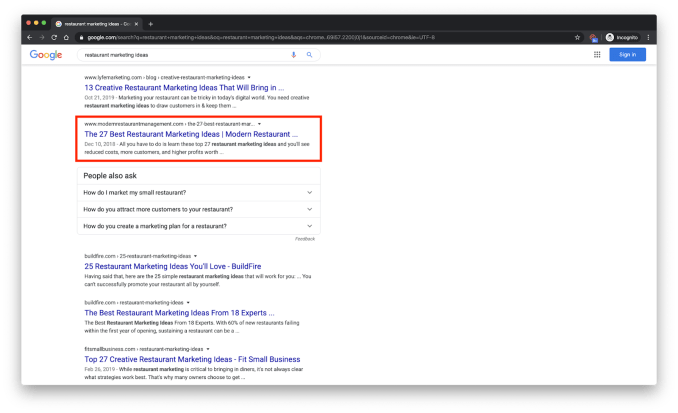Open dropdown arrow beside lyfemarketing.com URL
Screen dimensions: 678x413
(249, 77)
